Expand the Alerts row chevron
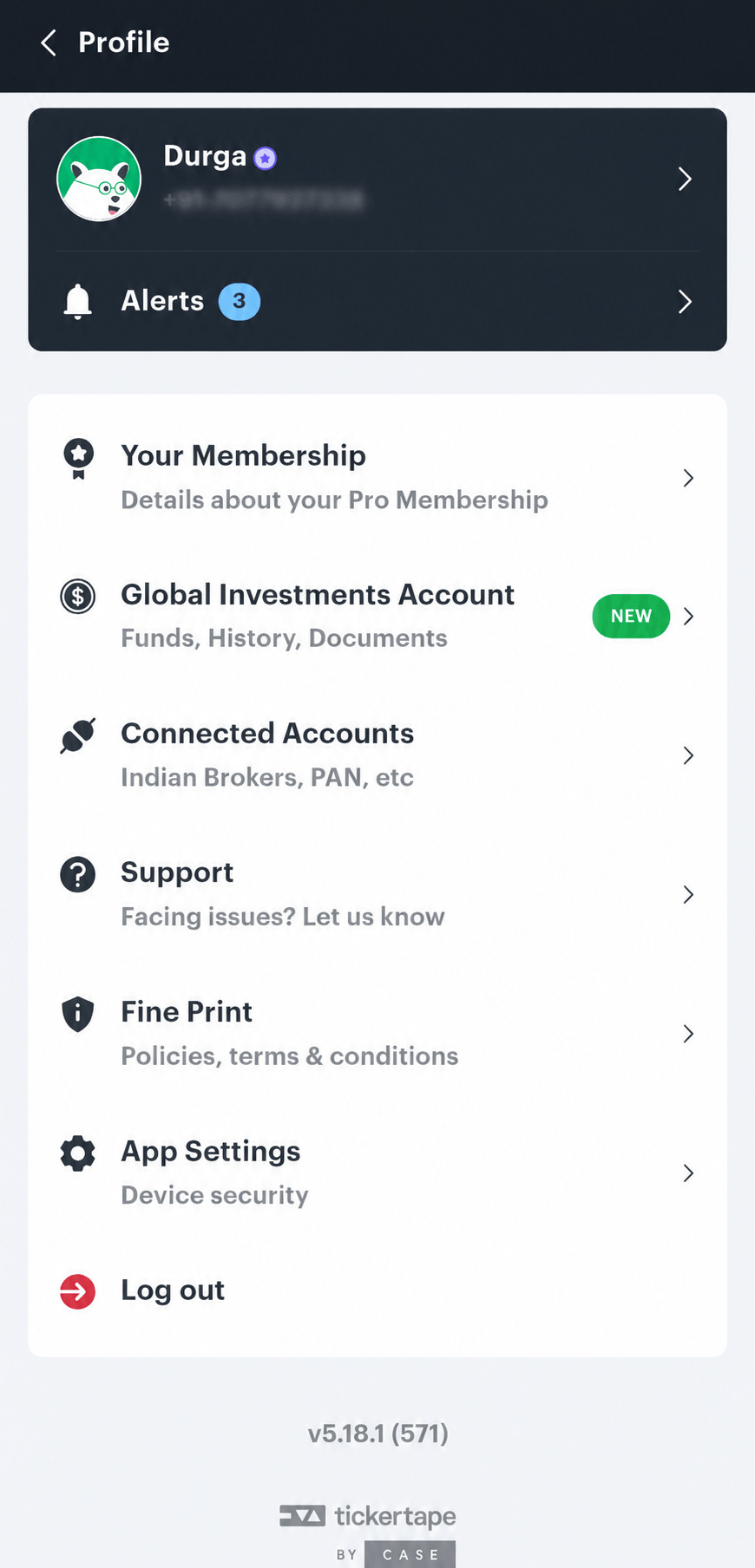Image resolution: width=755 pixels, height=1568 pixels. 685,302
